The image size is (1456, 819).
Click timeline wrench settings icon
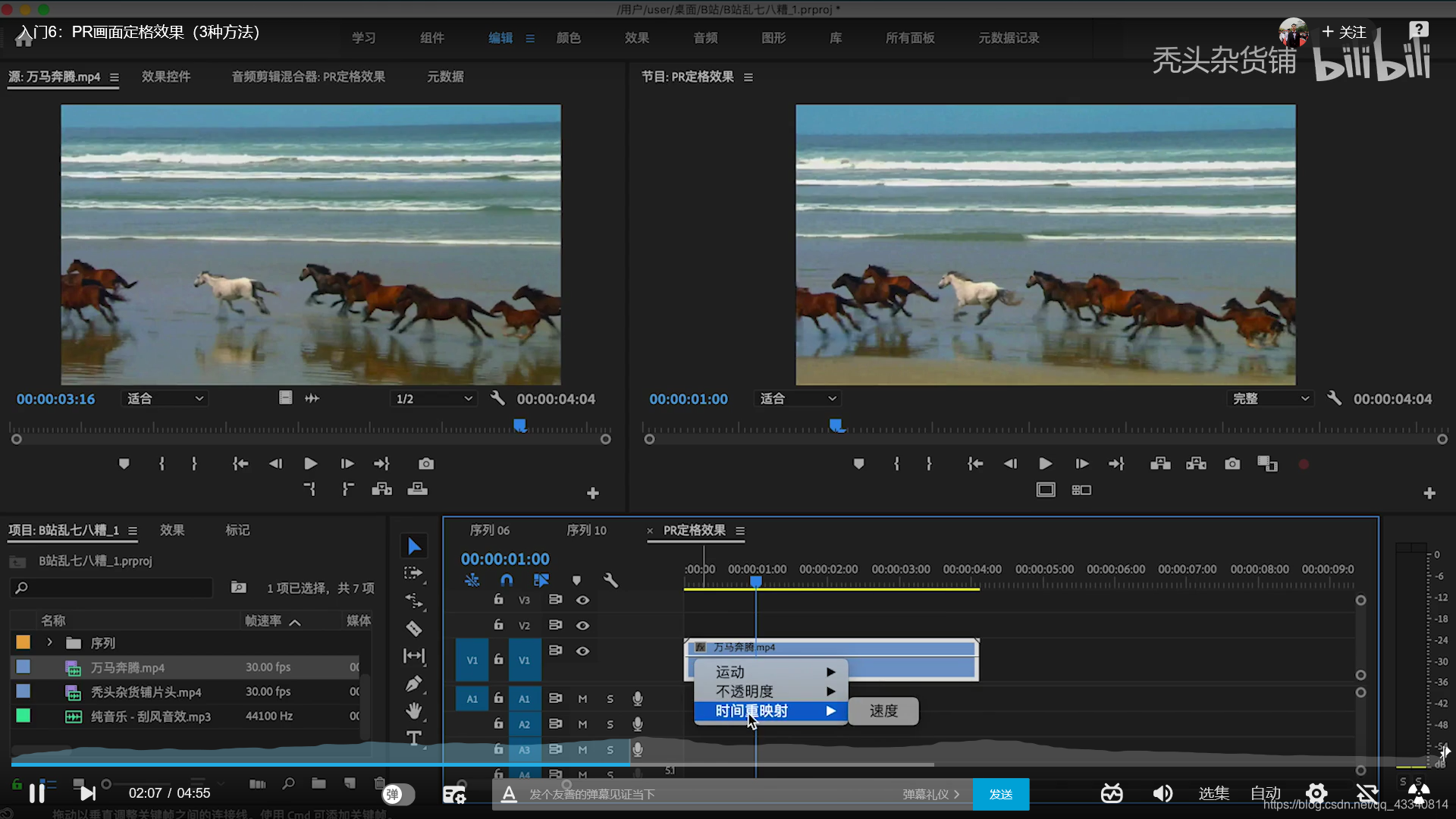[x=610, y=581]
